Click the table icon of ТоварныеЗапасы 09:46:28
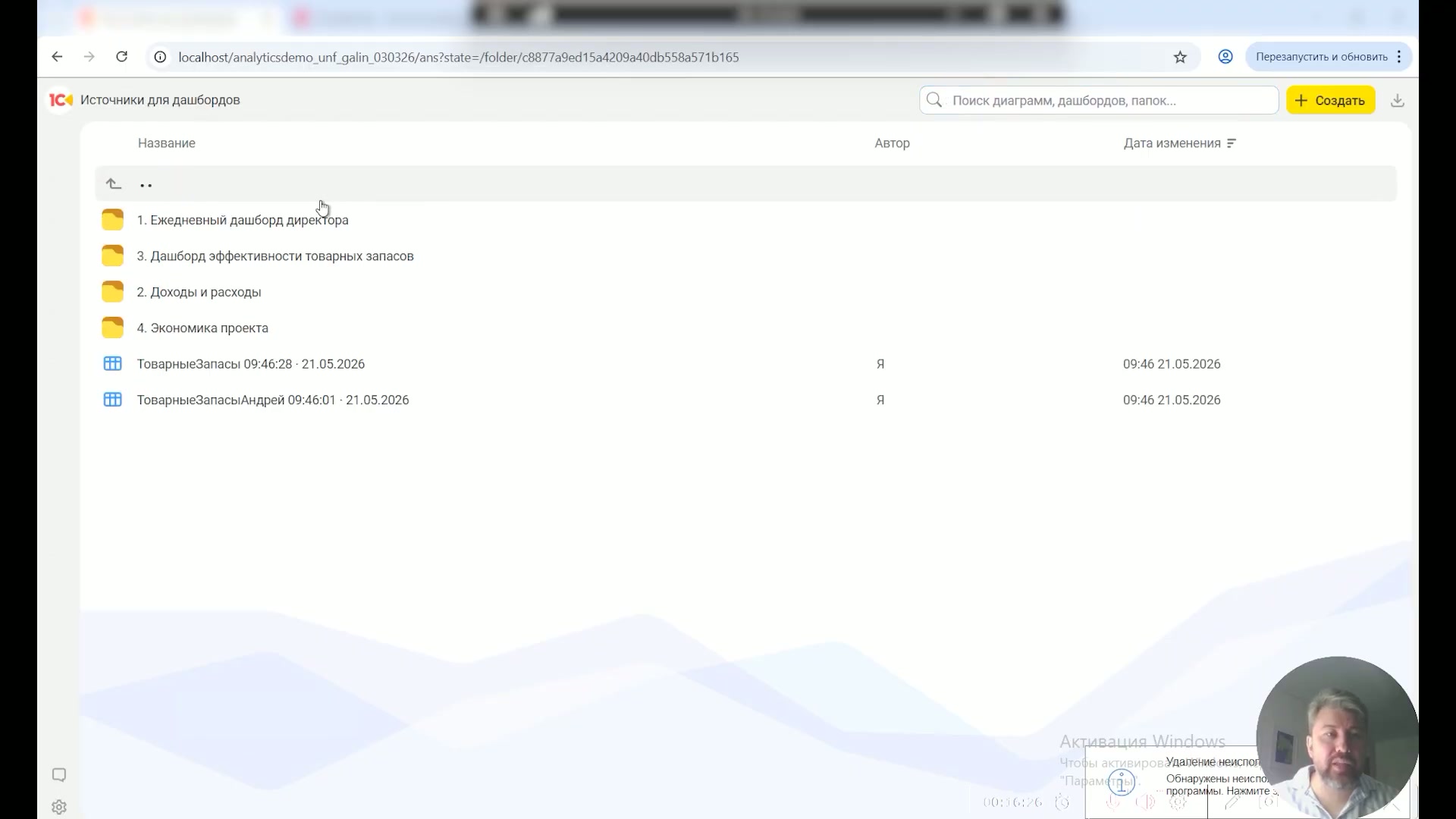The image size is (1456, 819). 112,364
